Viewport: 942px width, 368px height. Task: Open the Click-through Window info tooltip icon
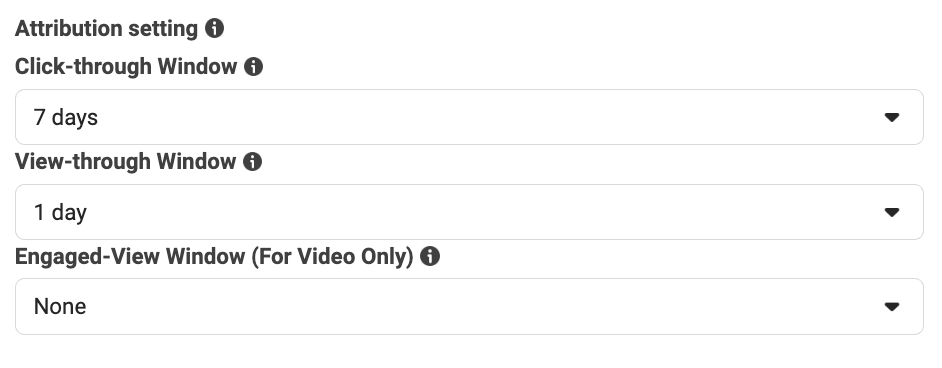point(254,67)
